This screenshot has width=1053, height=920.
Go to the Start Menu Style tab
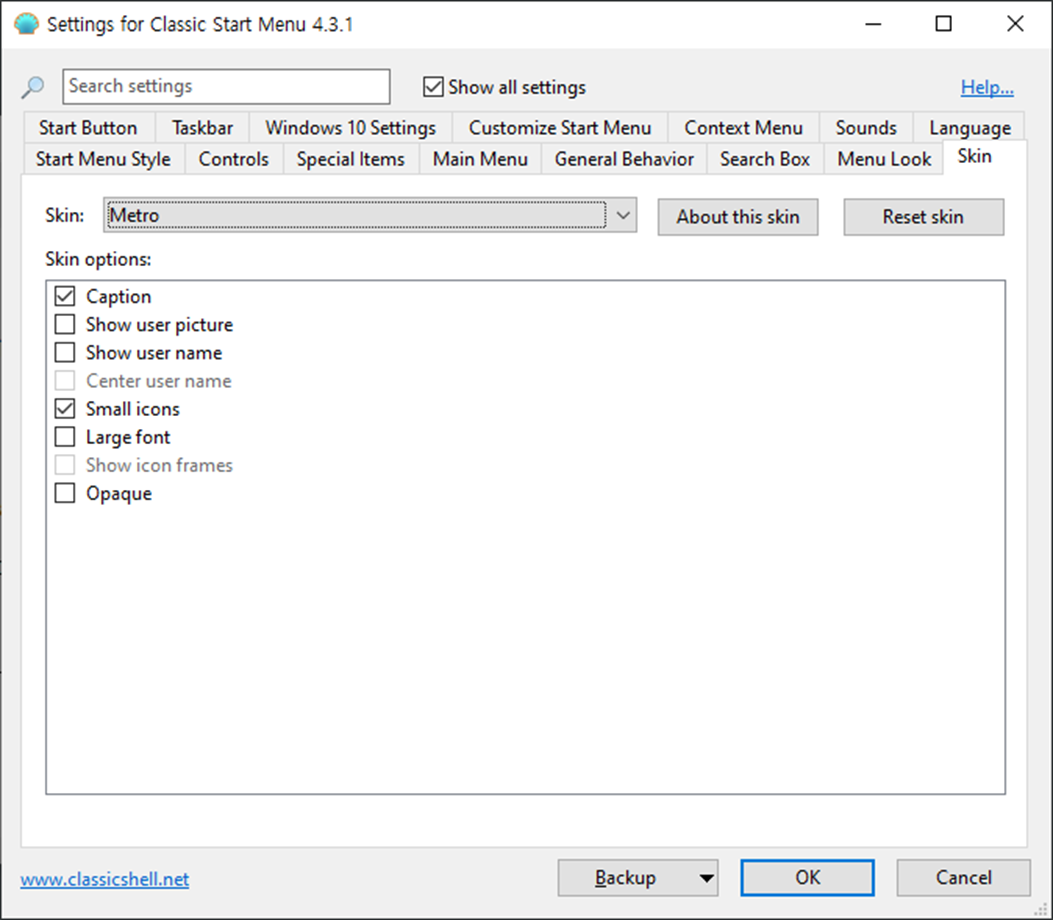click(103, 159)
